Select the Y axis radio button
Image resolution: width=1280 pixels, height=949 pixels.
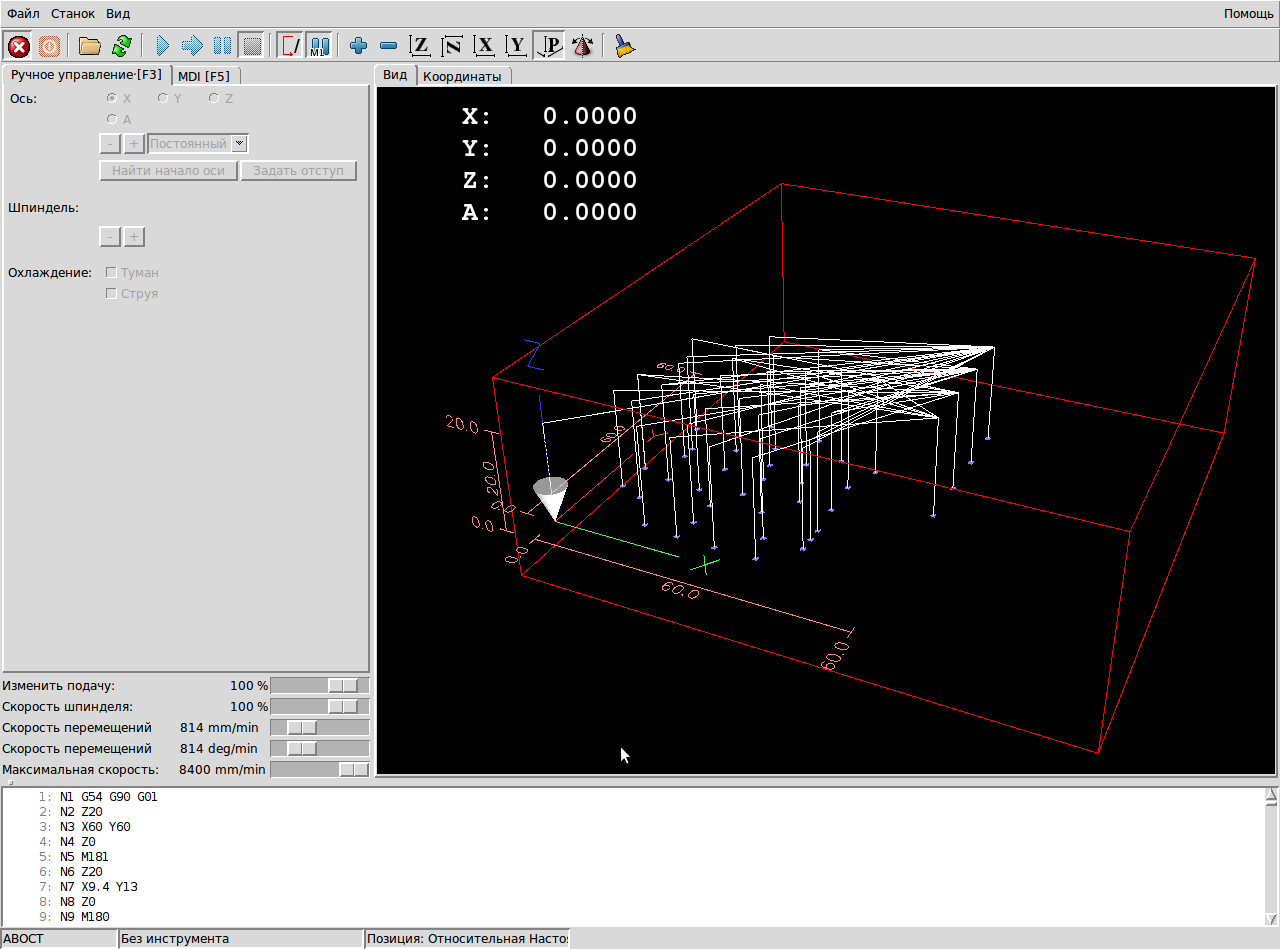click(163, 98)
